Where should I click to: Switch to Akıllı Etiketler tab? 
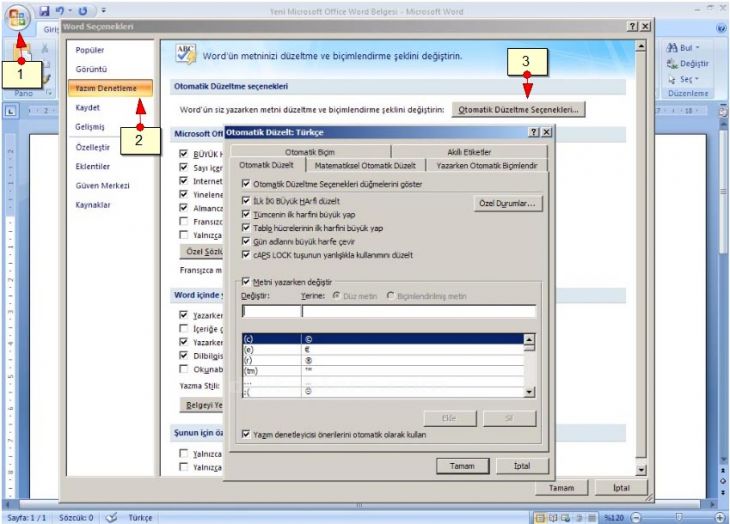click(x=469, y=152)
